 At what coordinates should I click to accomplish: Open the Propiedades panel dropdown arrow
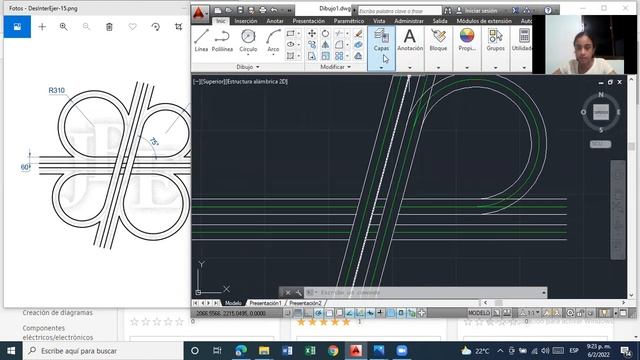coord(467,68)
